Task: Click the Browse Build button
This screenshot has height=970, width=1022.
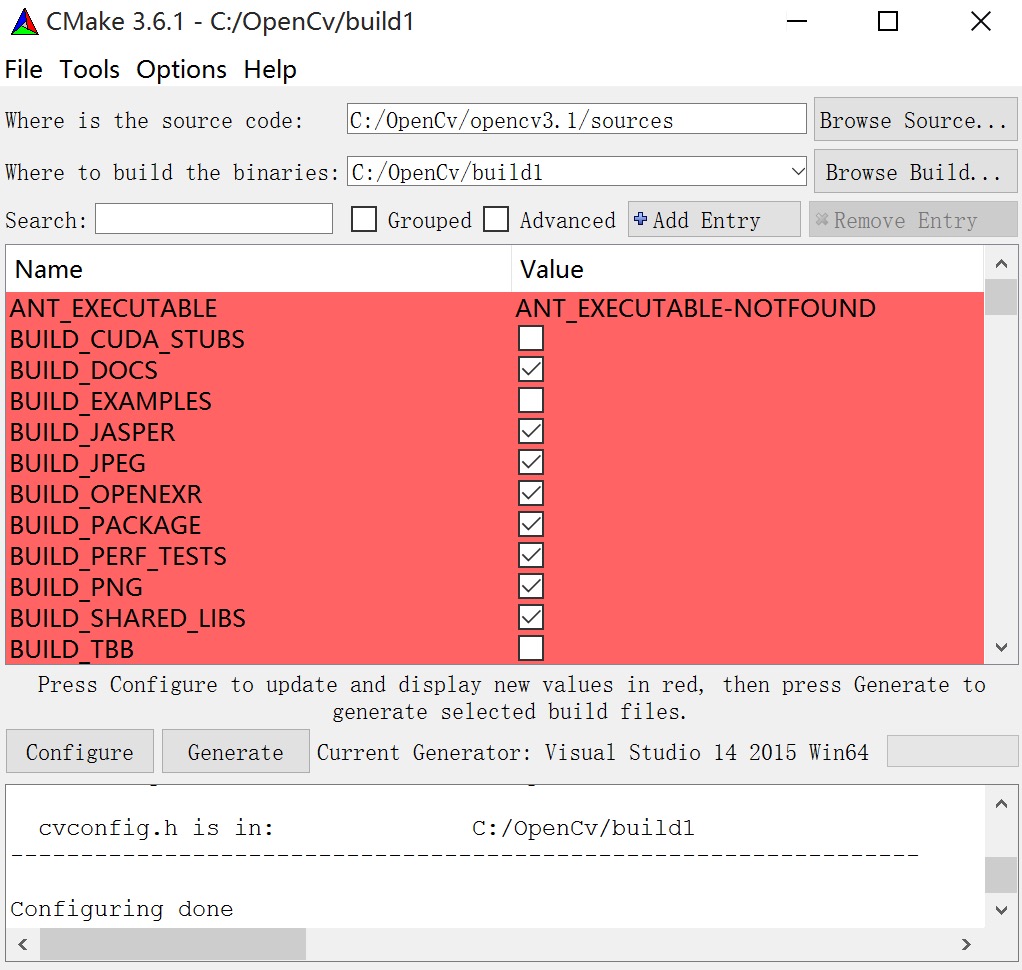Action: [915, 171]
